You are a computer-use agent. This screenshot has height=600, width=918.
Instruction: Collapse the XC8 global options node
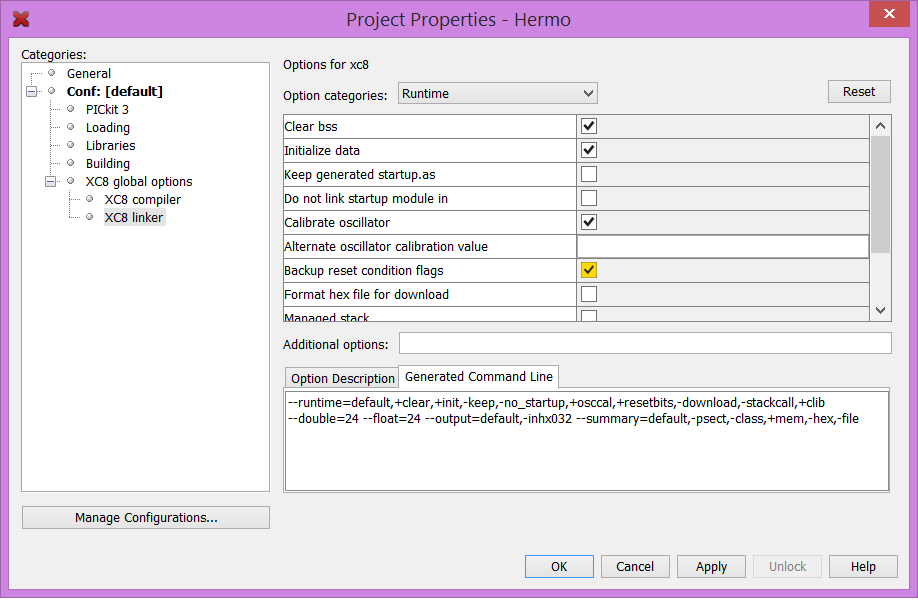coord(51,182)
